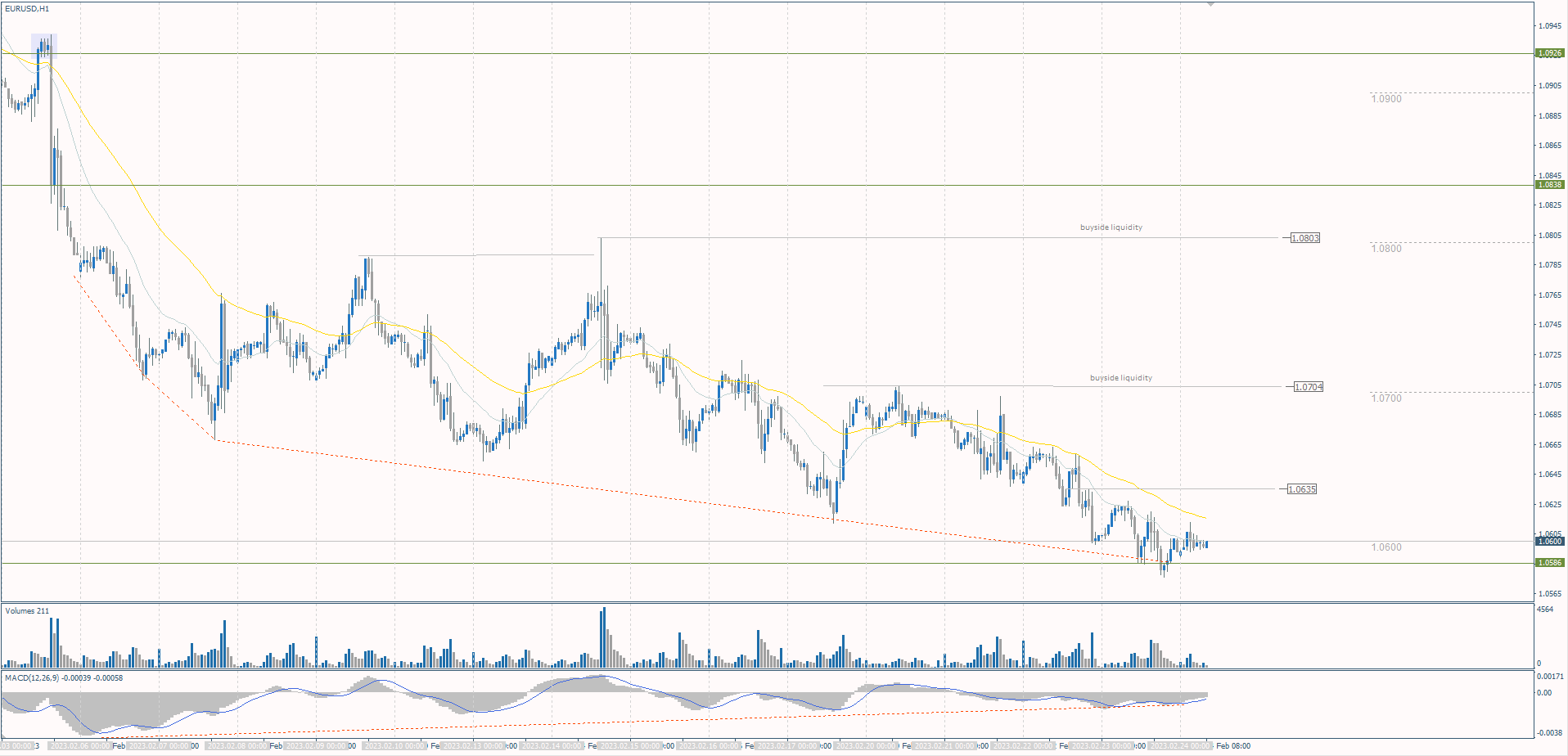Select the boxed 1.0704 price label
This screenshot has height=756, width=1568.
1309,387
